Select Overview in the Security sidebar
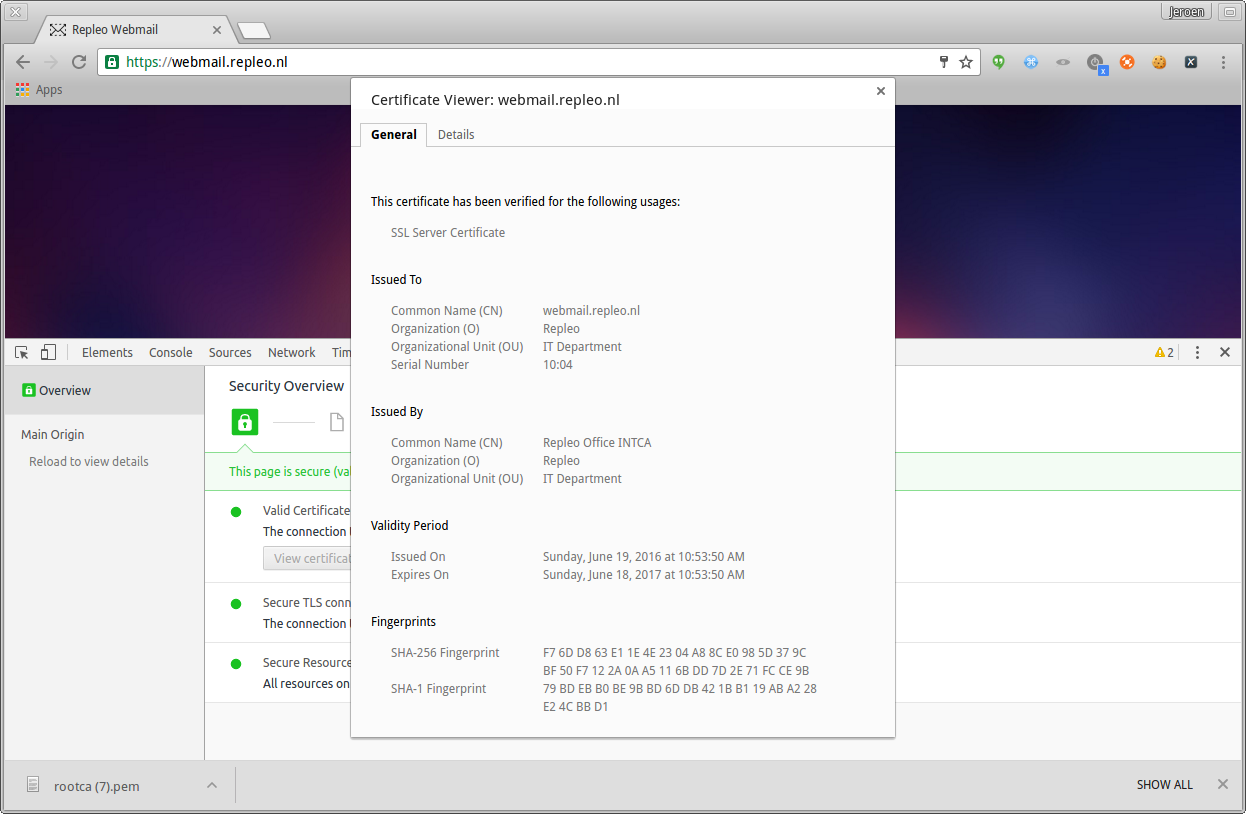The width and height of the screenshot is (1246, 814). pos(104,390)
